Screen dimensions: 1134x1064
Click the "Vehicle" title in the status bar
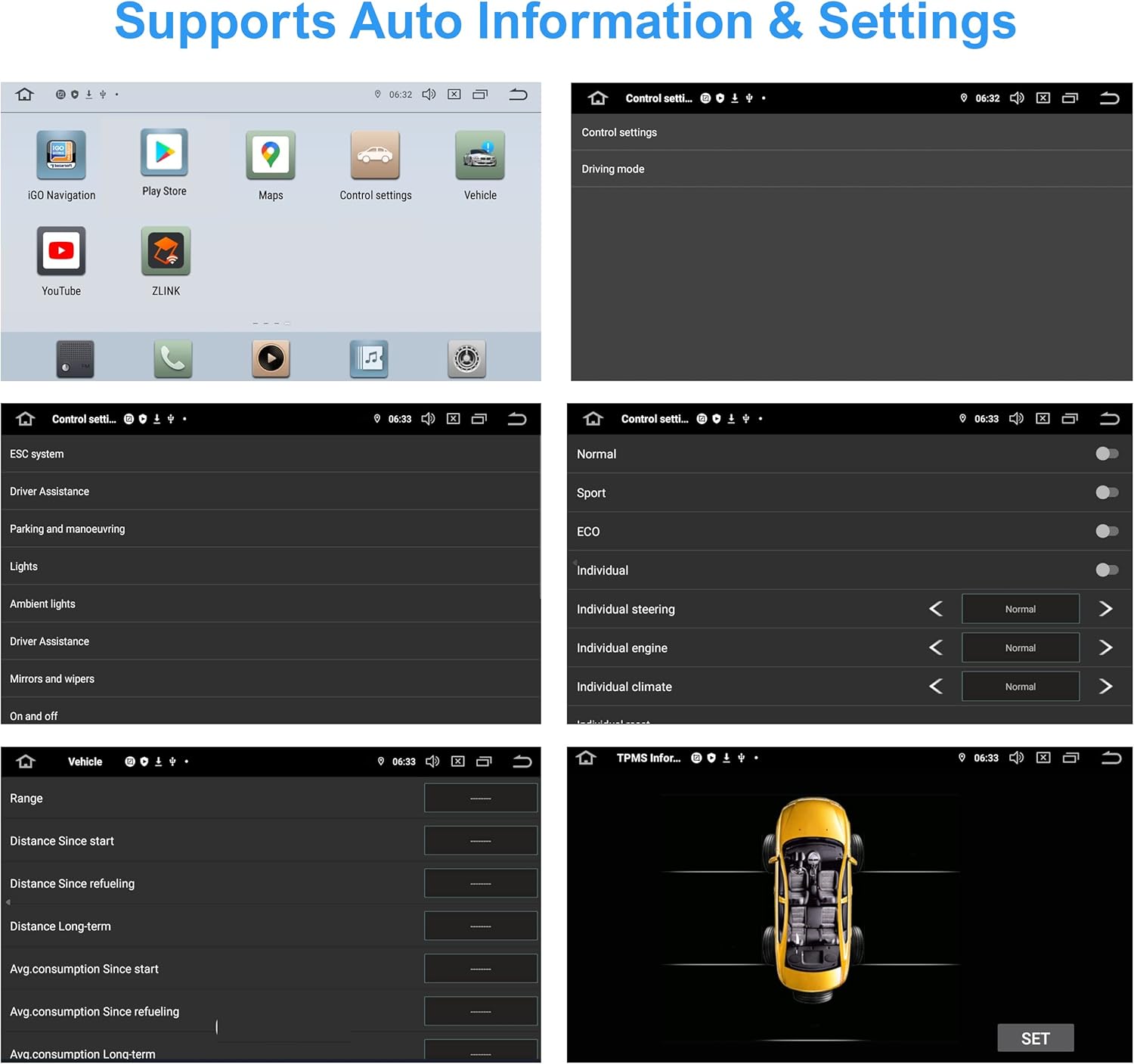pos(85,762)
